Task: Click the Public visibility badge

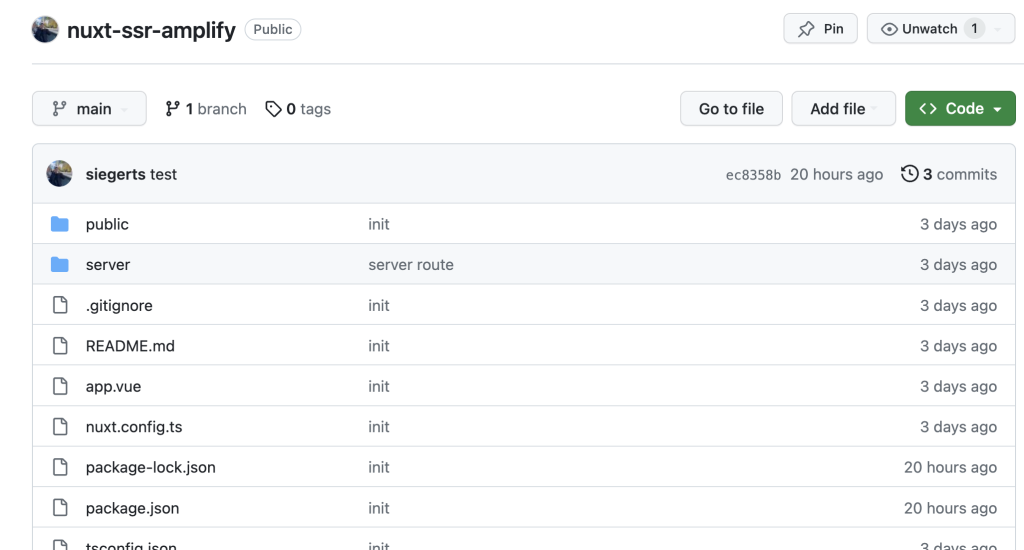Action: coord(272,29)
